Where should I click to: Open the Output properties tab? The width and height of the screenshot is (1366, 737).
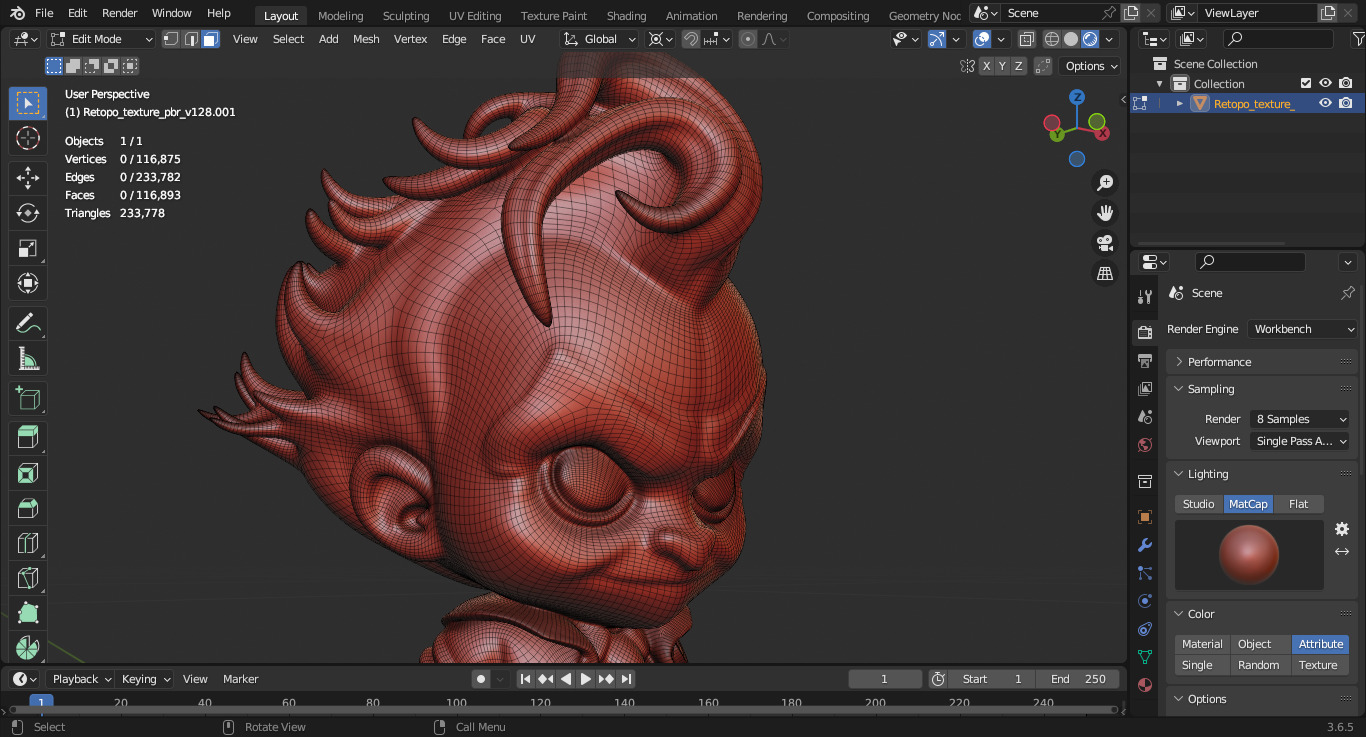[1145, 360]
